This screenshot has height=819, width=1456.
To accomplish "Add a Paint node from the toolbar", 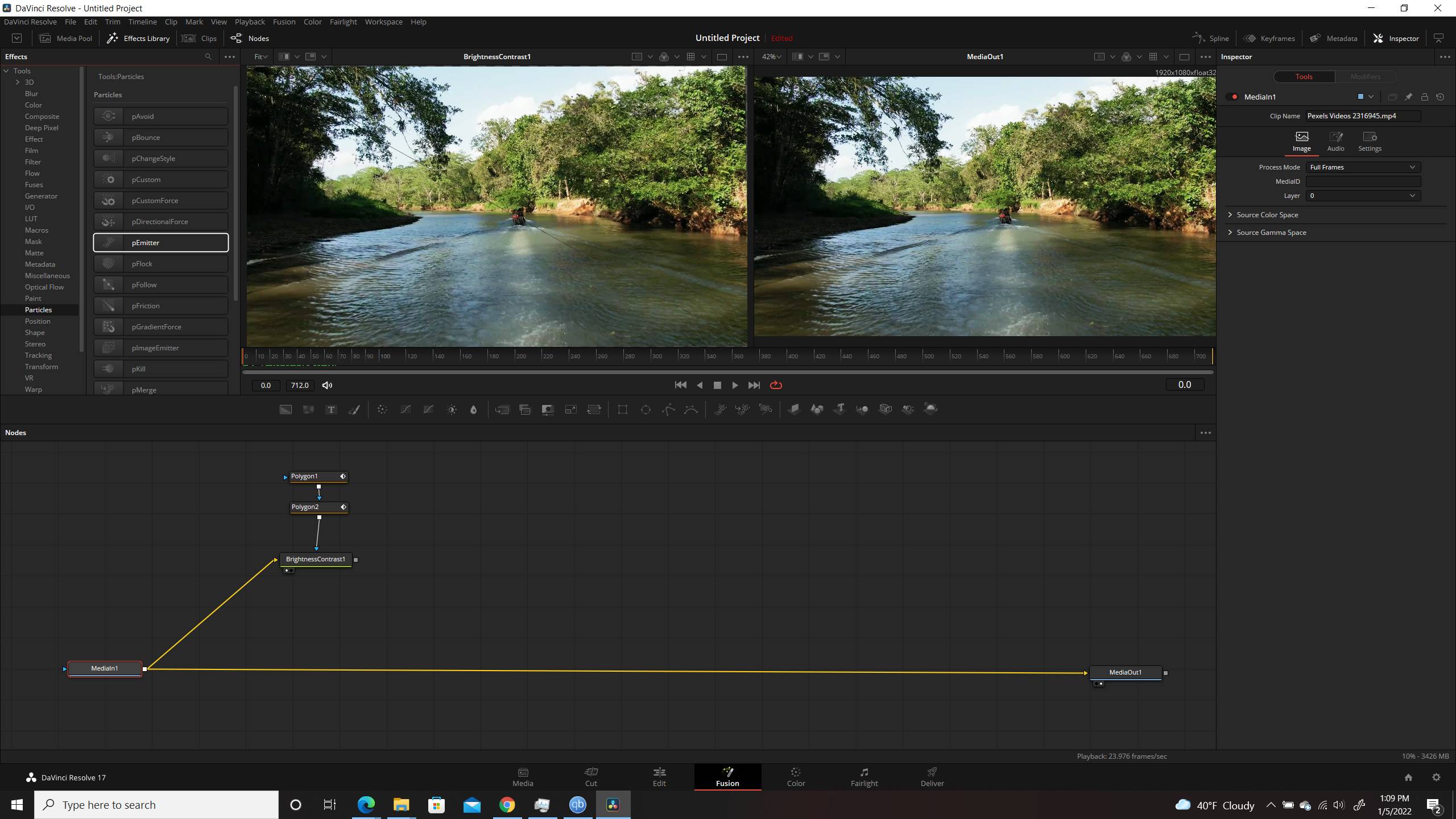I will (x=354, y=409).
